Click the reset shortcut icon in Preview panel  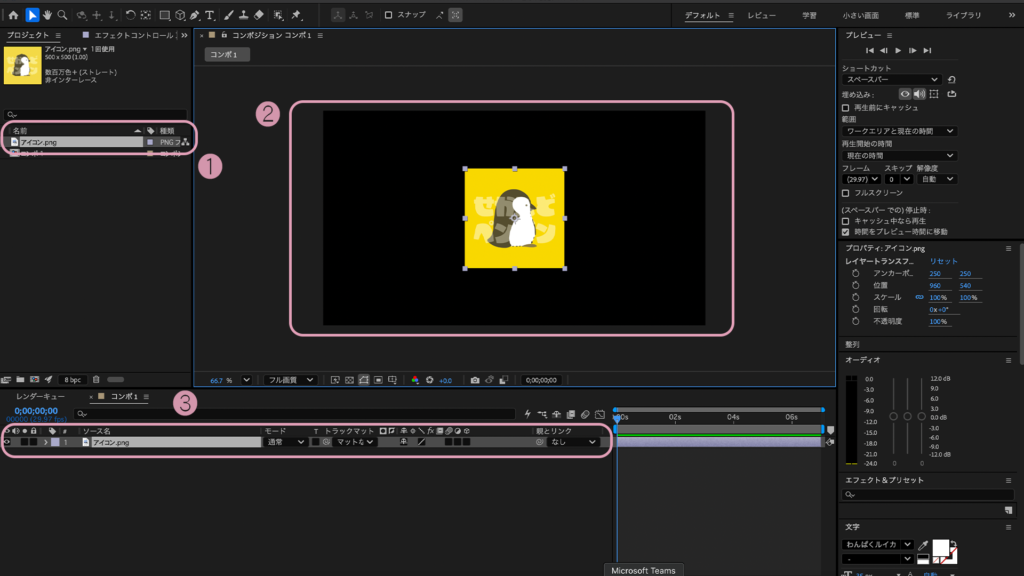[x=952, y=80]
